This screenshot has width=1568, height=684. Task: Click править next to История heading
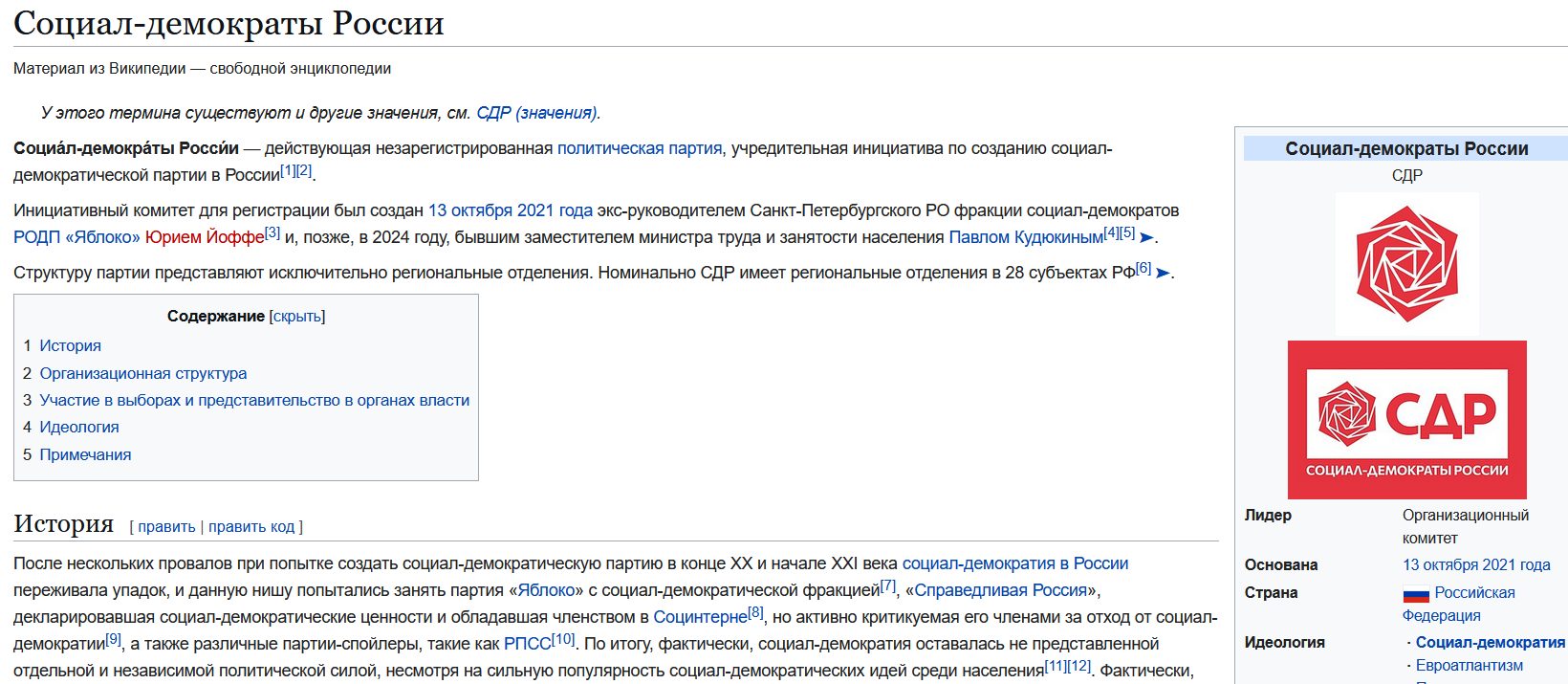[x=166, y=527]
